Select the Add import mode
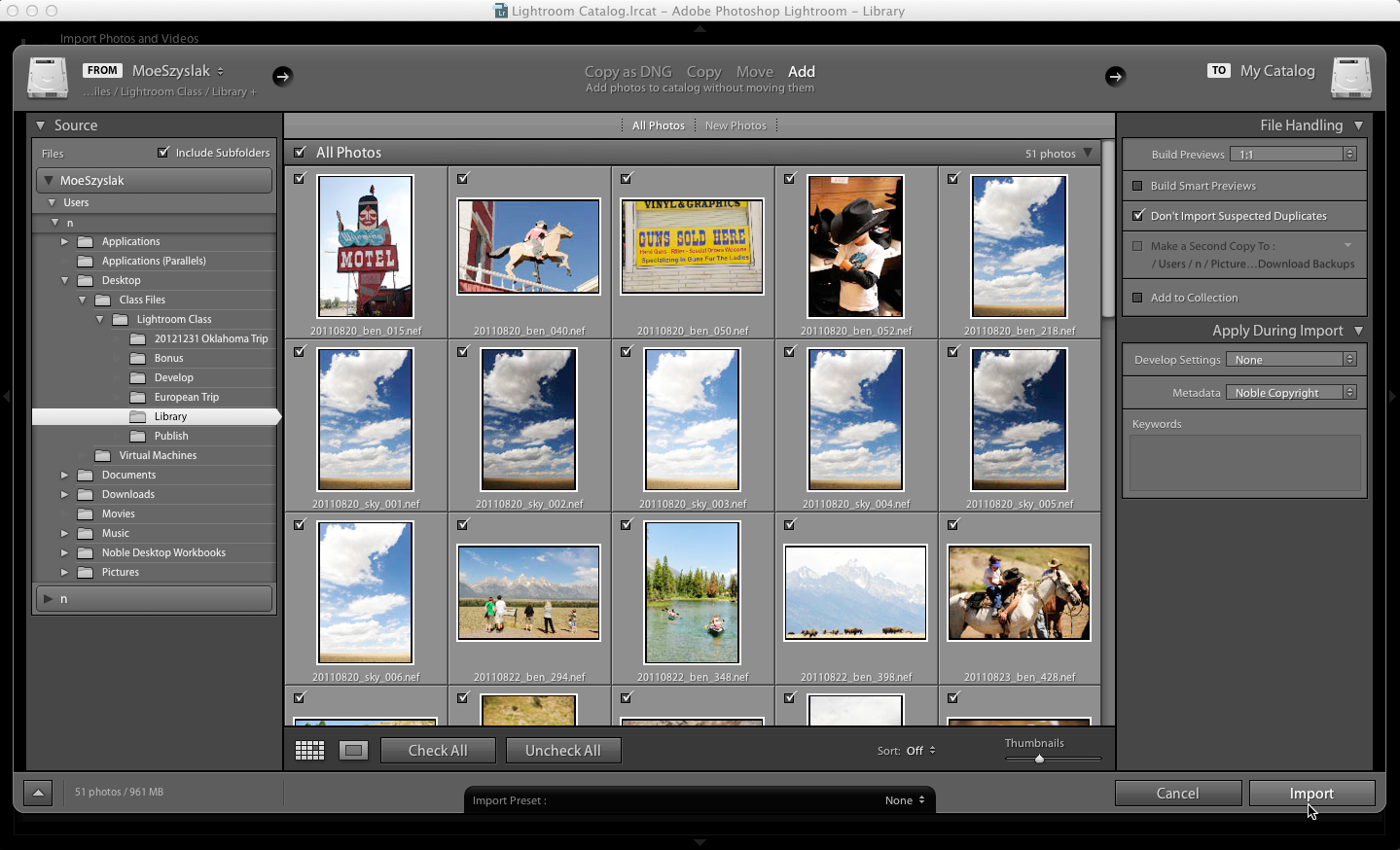This screenshot has width=1400, height=850. point(801,71)
